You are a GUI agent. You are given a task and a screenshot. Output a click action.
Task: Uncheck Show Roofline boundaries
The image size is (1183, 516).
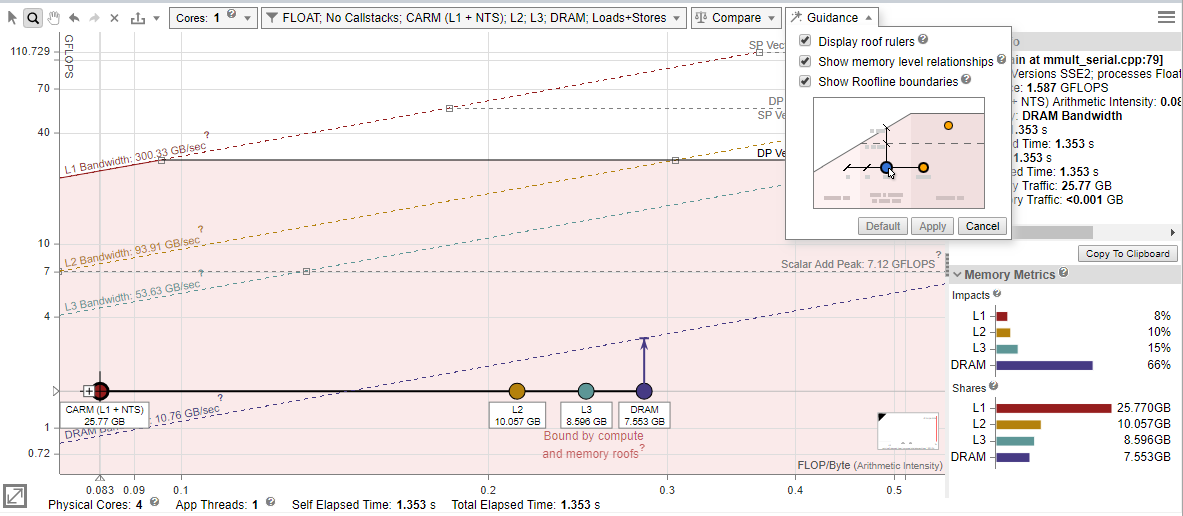[x=805, y=81]
